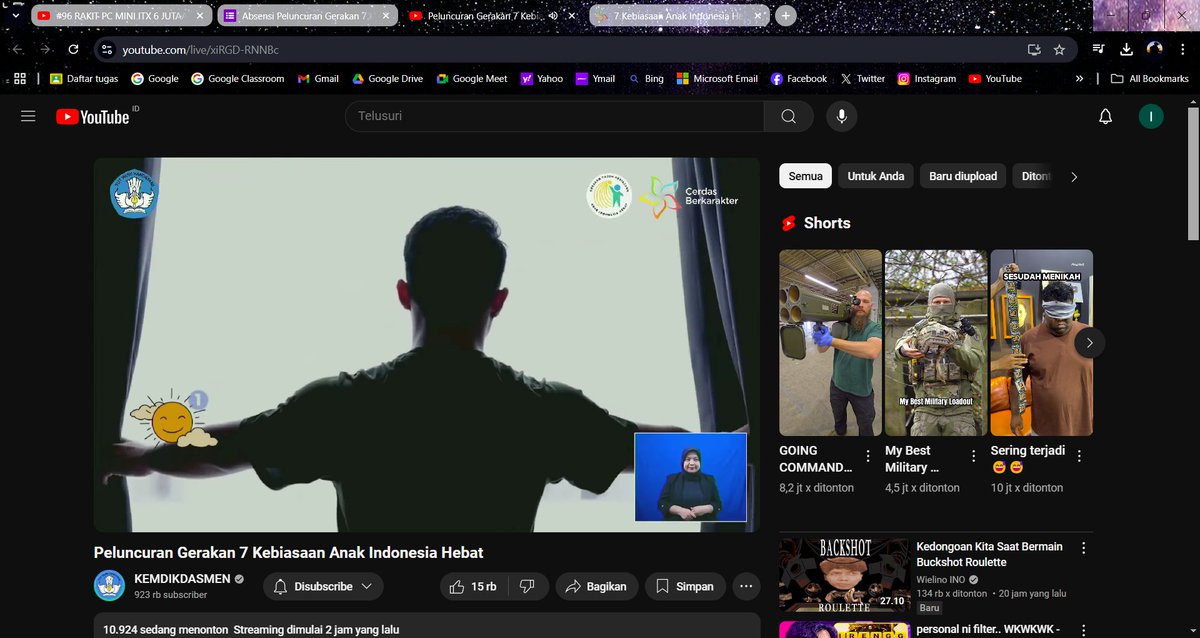View site information icon in address bar
The width and height of the screenshot is (1200, 638).
108,49
